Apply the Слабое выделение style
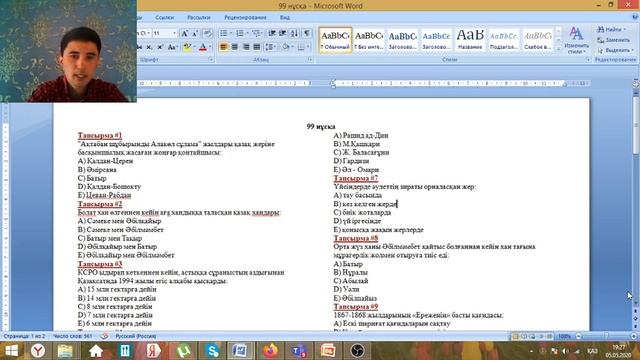The image size is (640, 360). click(538, 40)
